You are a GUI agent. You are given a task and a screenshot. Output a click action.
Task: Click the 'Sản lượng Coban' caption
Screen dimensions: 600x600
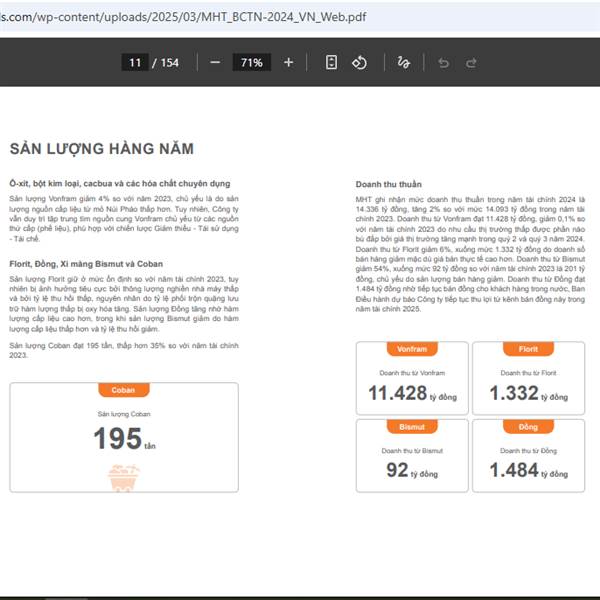click(x=124, y=414)
